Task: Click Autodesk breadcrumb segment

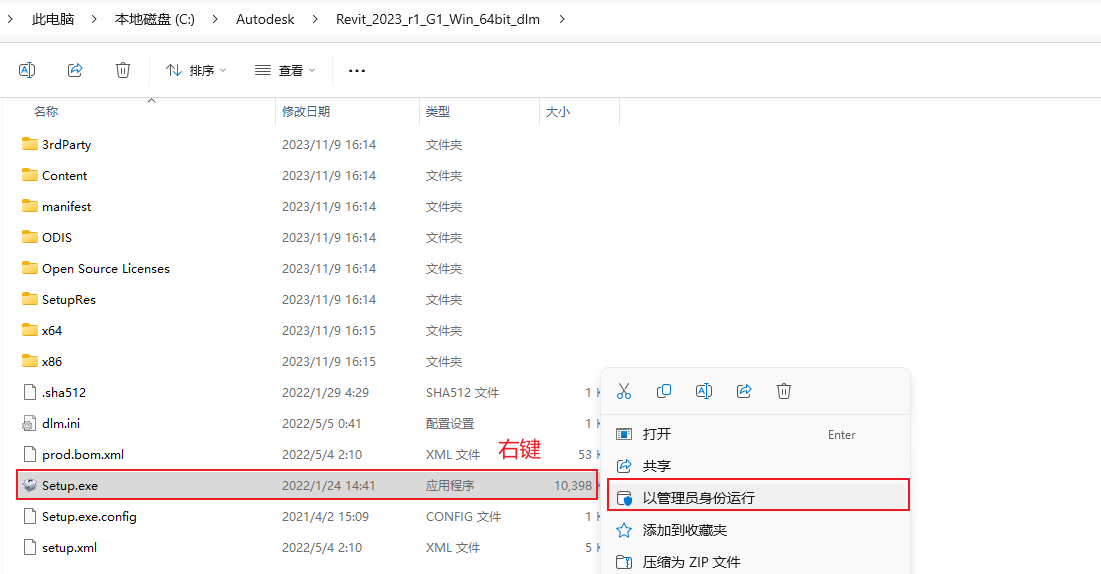Action: (265, 20)
